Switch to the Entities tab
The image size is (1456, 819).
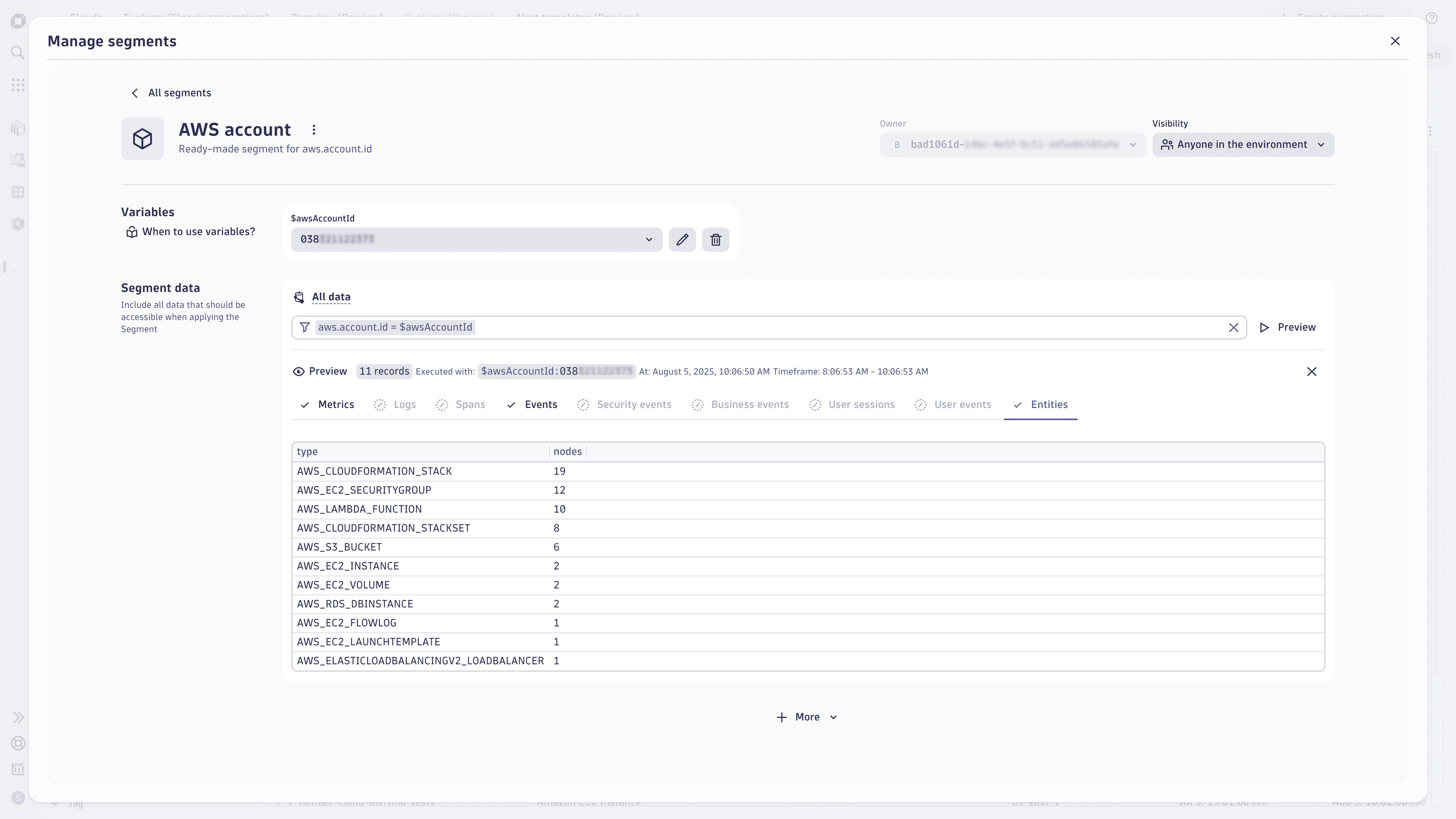pyautogui.click(x=1040, y=405)
